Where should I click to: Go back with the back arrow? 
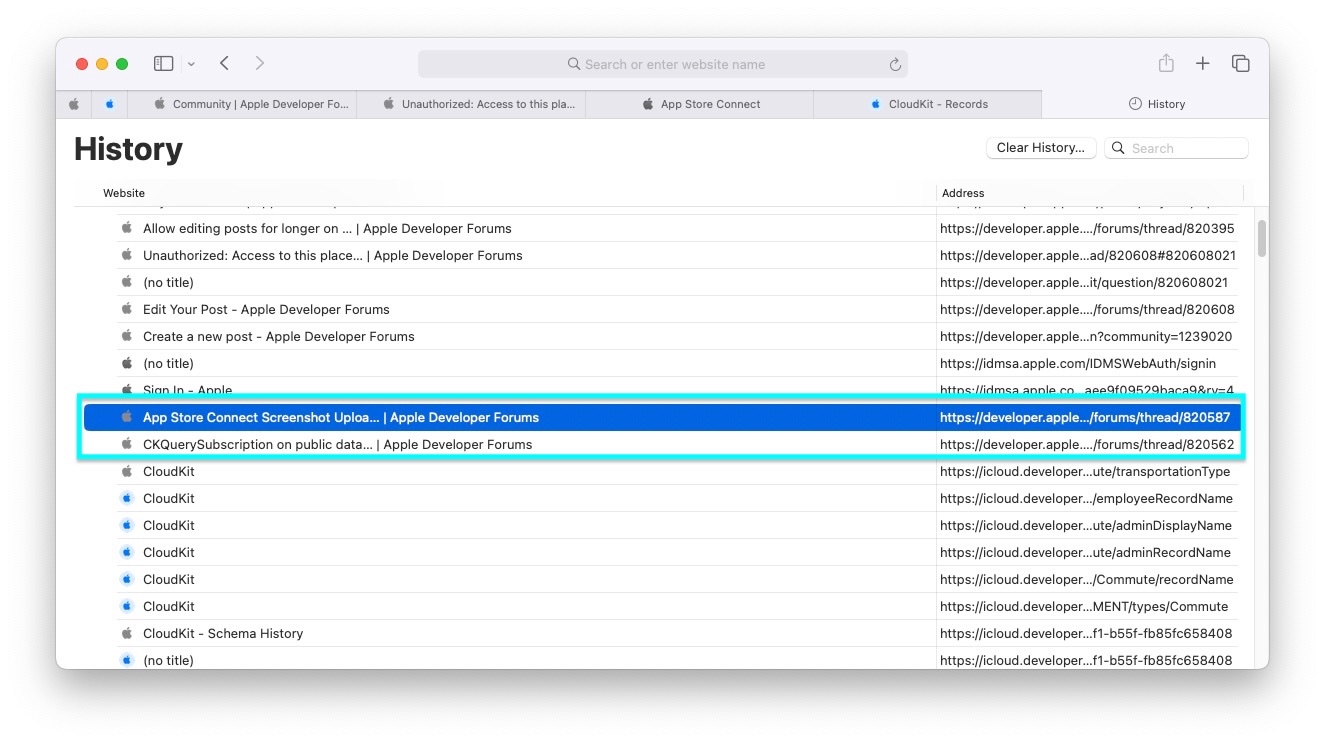tap(225, 64)
